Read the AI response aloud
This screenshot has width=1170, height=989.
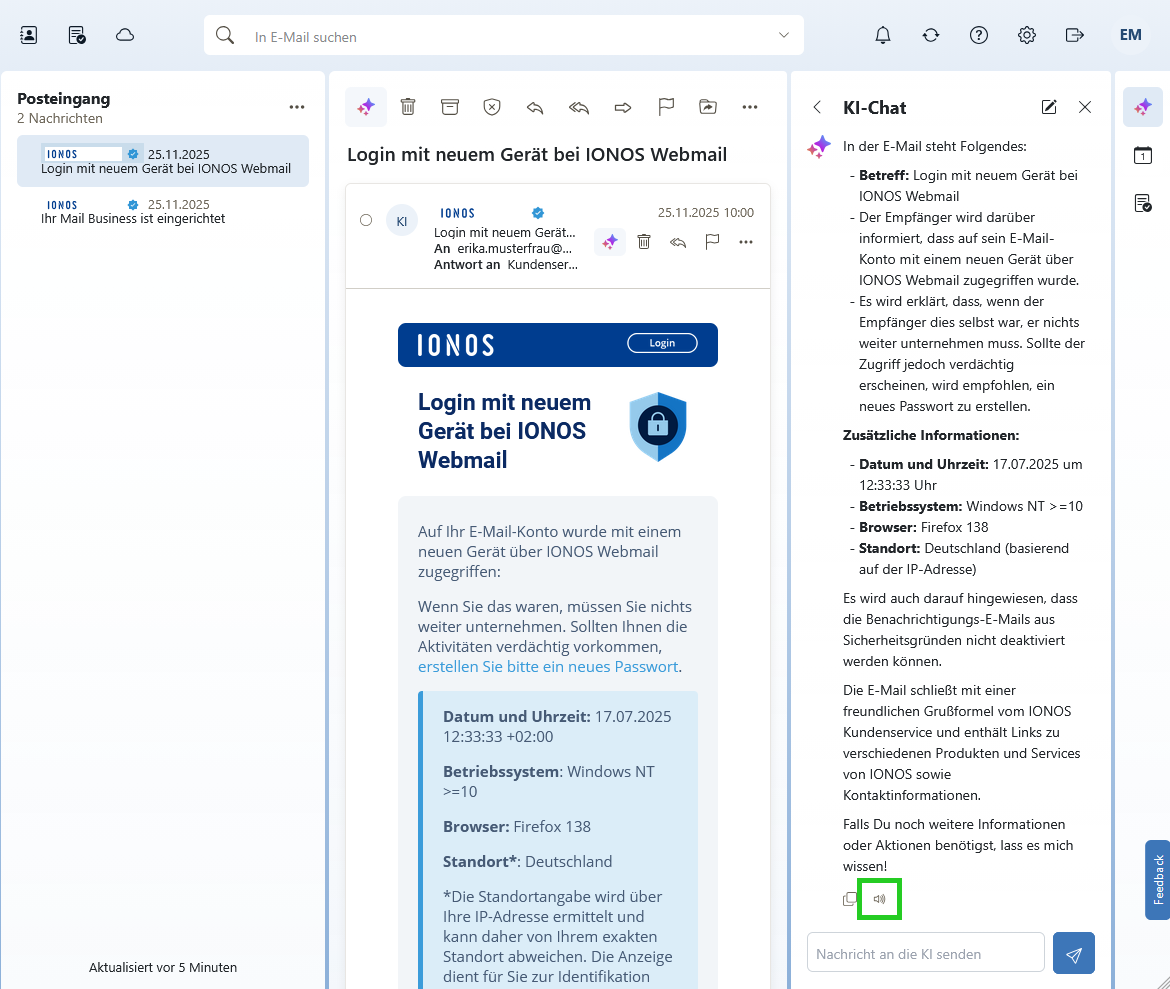pos(879,898)
